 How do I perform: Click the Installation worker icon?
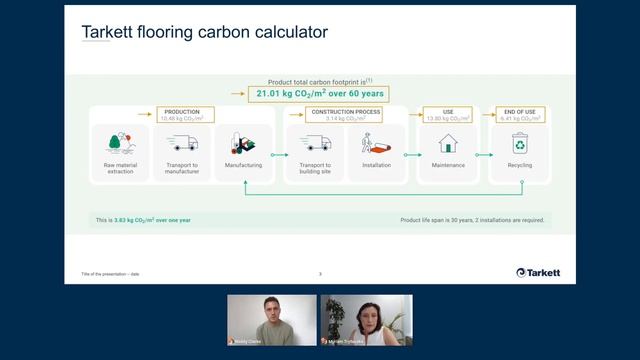click(376, 143)
